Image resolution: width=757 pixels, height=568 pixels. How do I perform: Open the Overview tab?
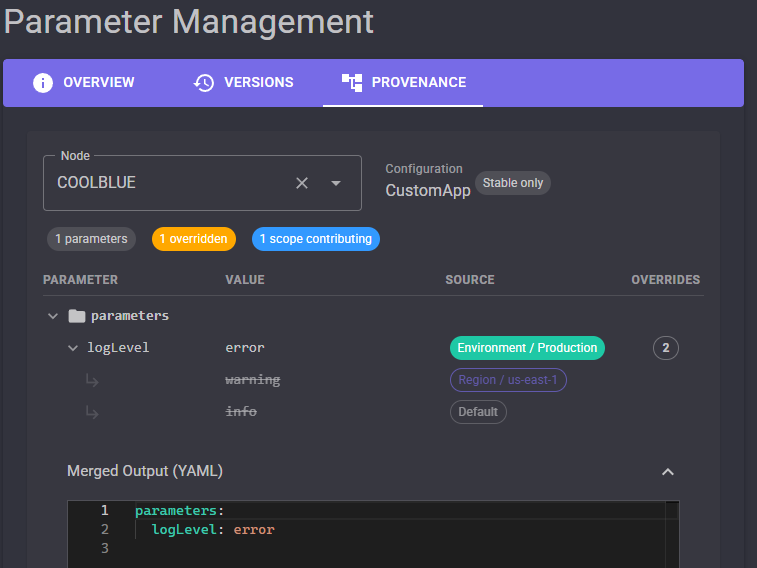point(83,83)
